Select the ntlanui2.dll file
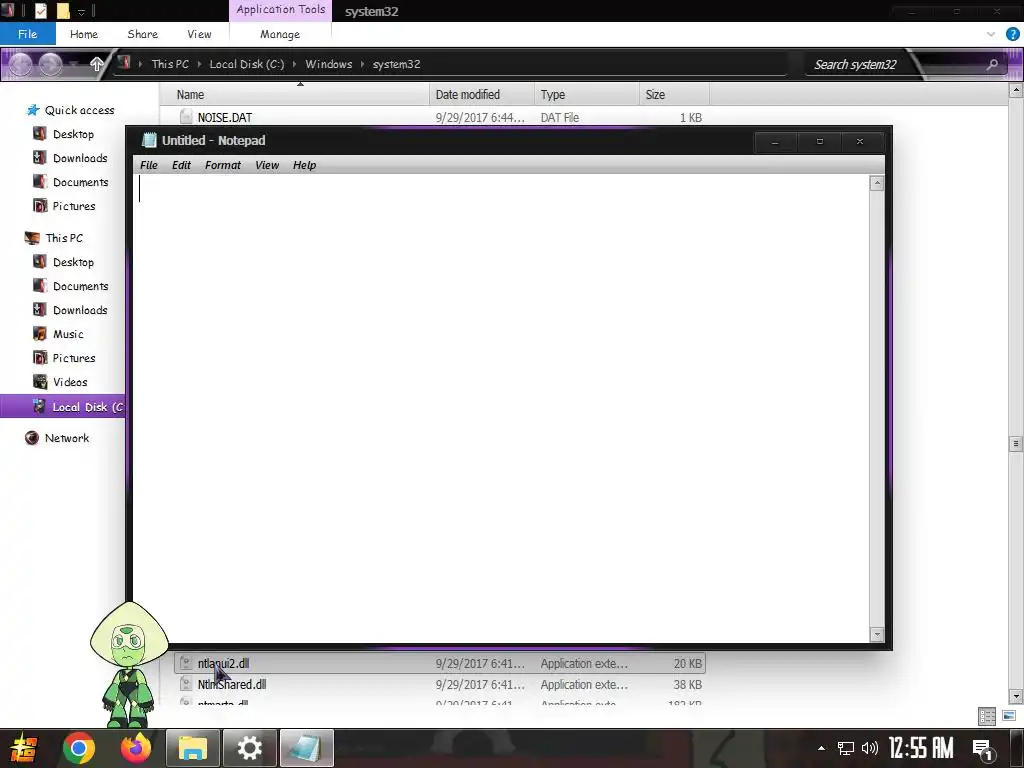The height and width of the screenshot is (768, 1024). click(440, 663)
